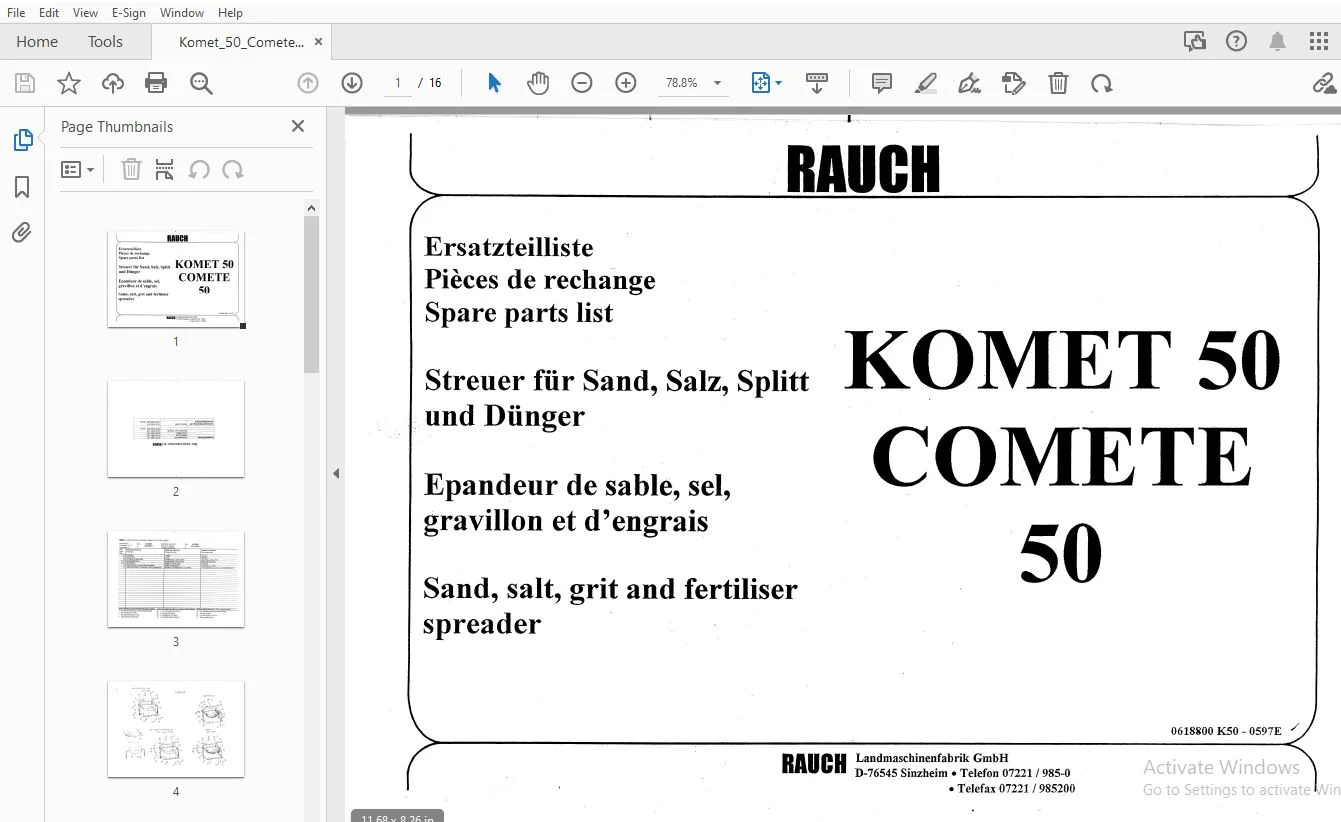The width and height of the screenshot is (1341, 822).
Task: Click the Zoom in plus icon
Action: point(626,83)
